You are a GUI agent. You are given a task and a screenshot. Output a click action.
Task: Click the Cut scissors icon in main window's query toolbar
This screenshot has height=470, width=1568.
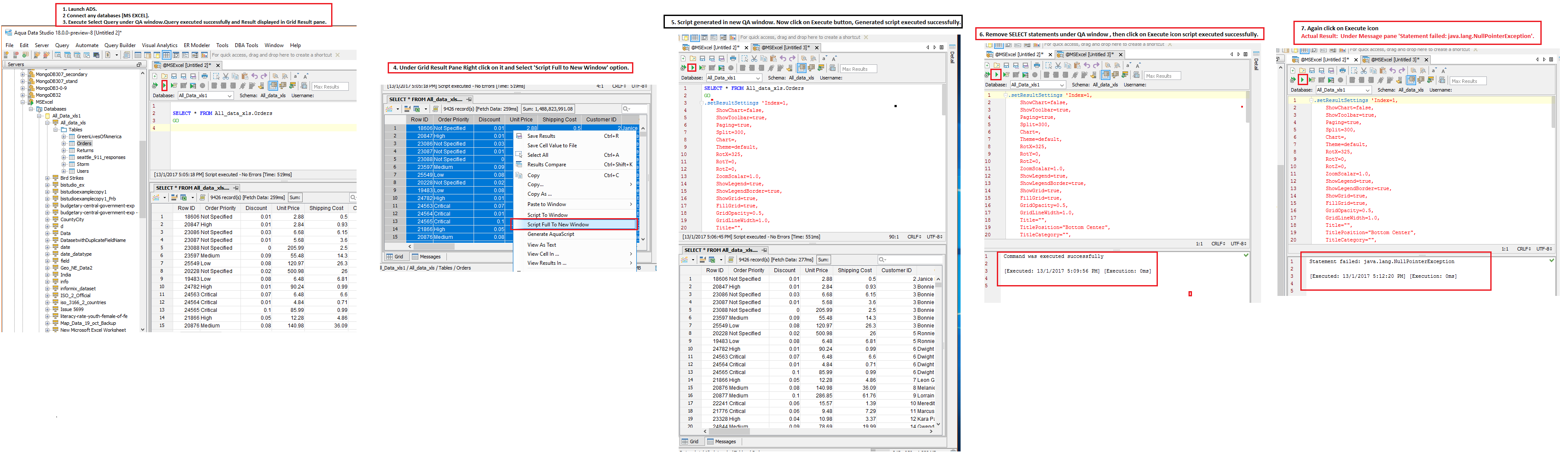(226, 77)
